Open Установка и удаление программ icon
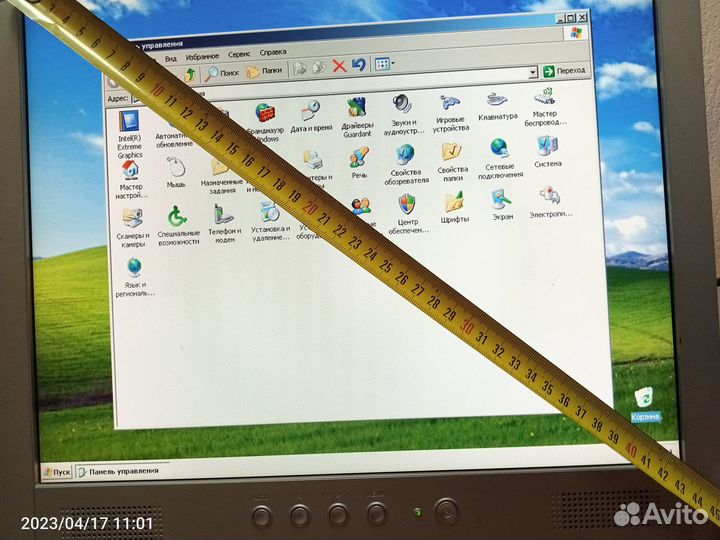 [x=270, y=222]
